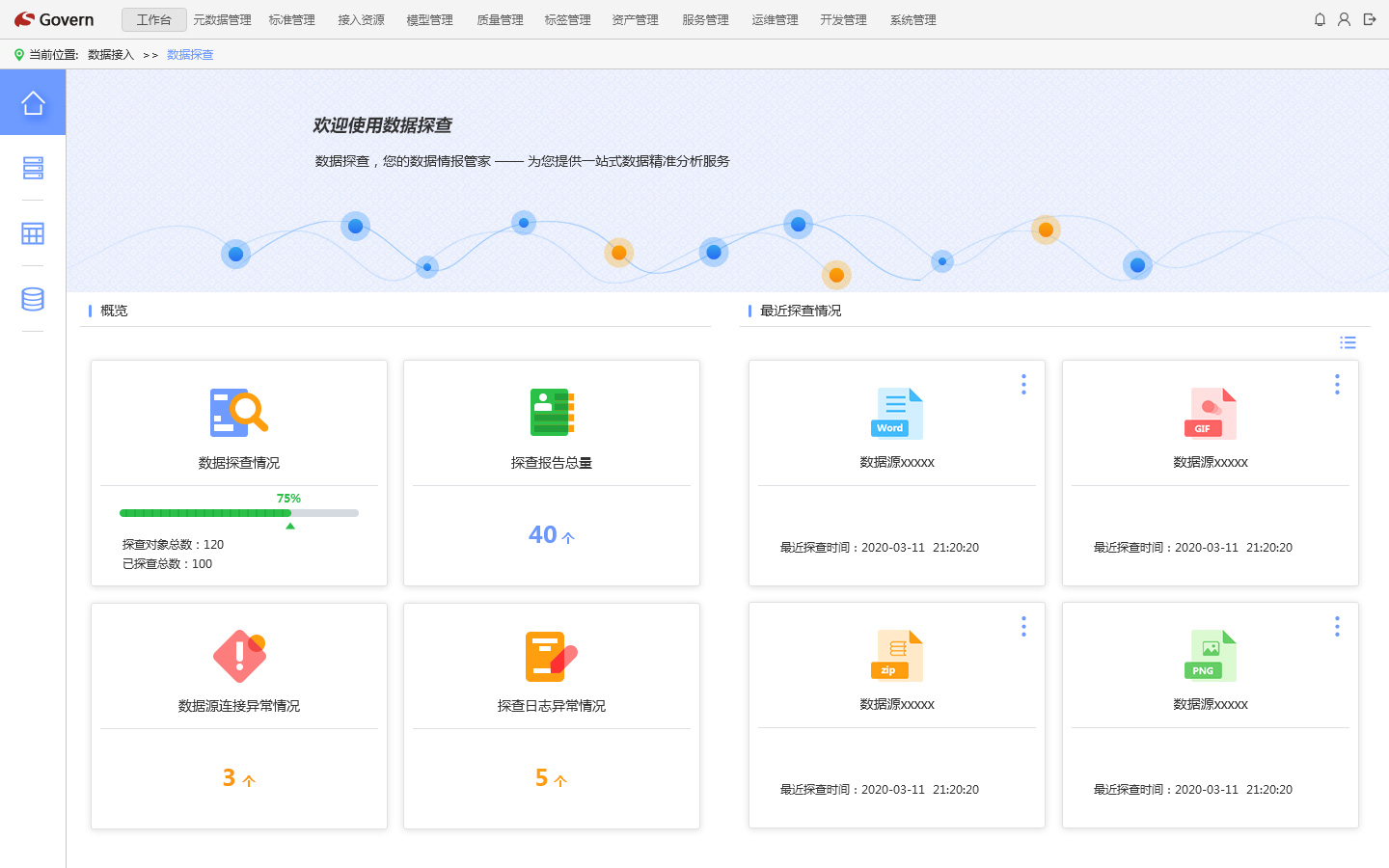Open the server stack sidebar icon
The width and height of the screenshot is (1389, 868).
33,168
